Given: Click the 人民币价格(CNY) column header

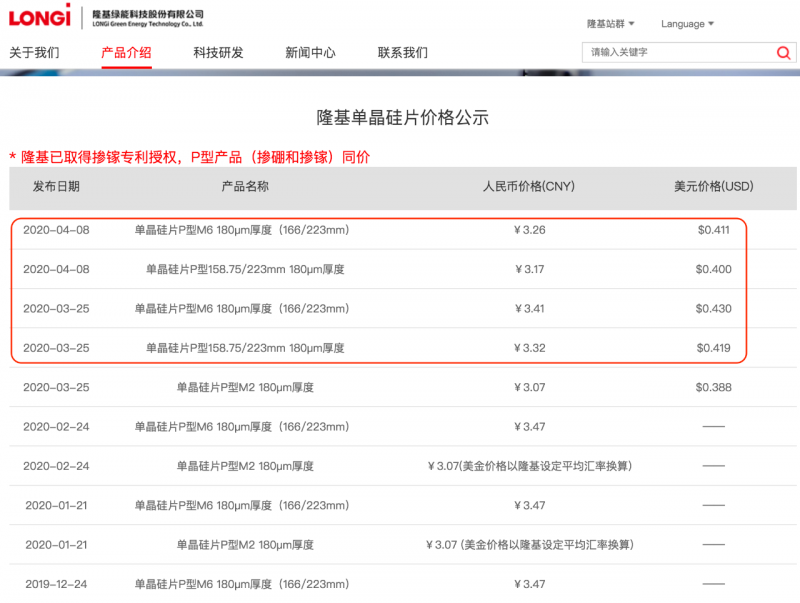Looking at the screenshot, I should (x=529, y=187).
